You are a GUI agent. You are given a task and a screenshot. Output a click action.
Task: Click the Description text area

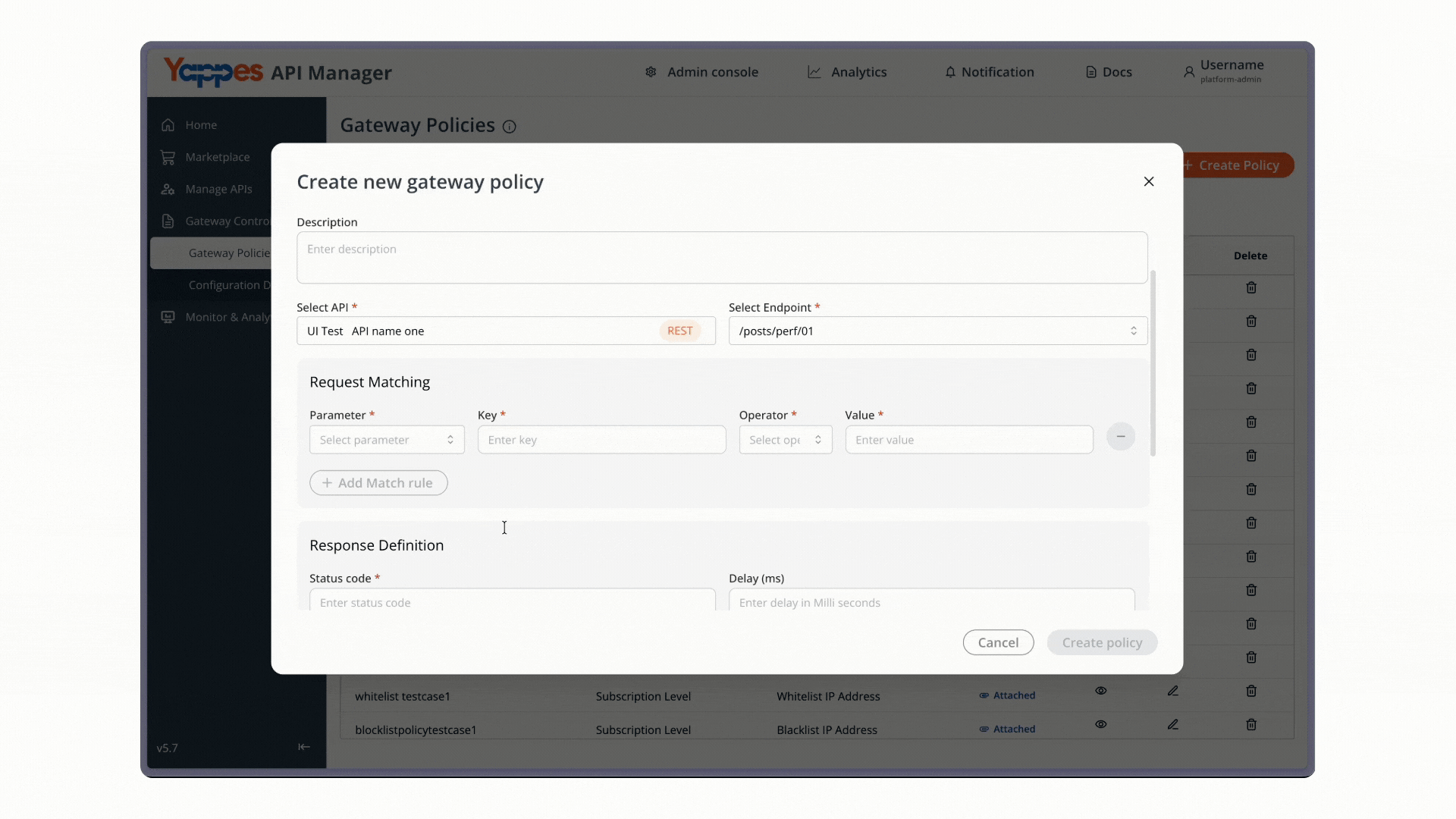[722, 258]
